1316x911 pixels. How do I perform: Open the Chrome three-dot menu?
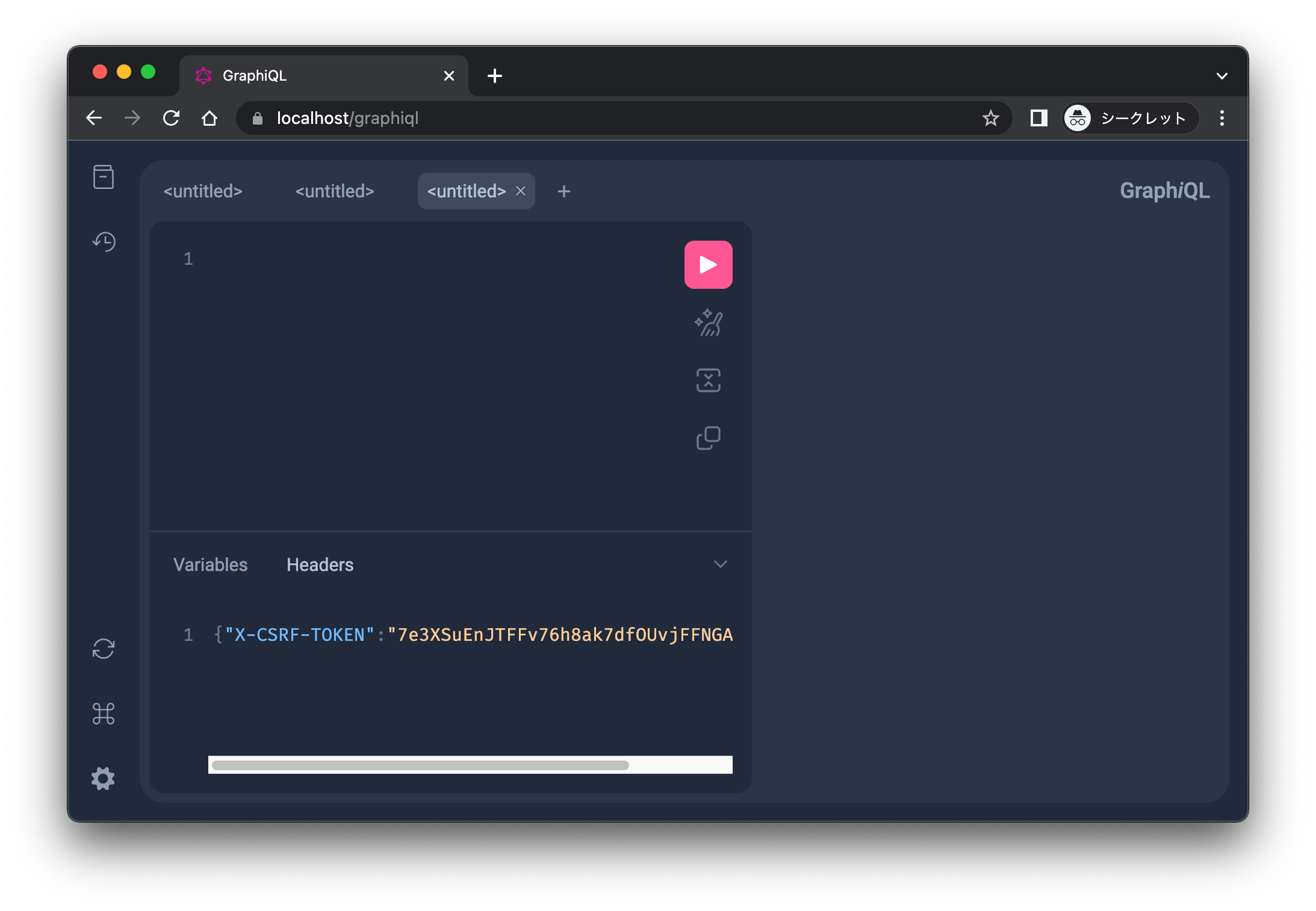point(1222,118)
